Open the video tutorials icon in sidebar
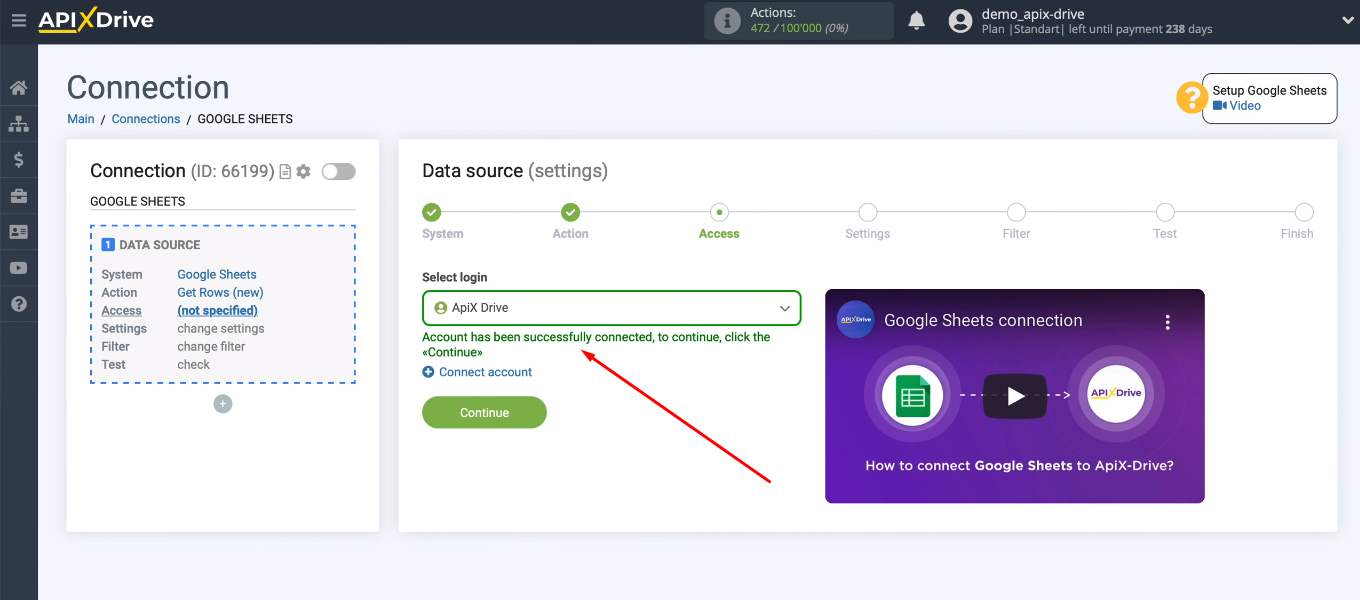The image size is (1360, 600). point(18,267)
